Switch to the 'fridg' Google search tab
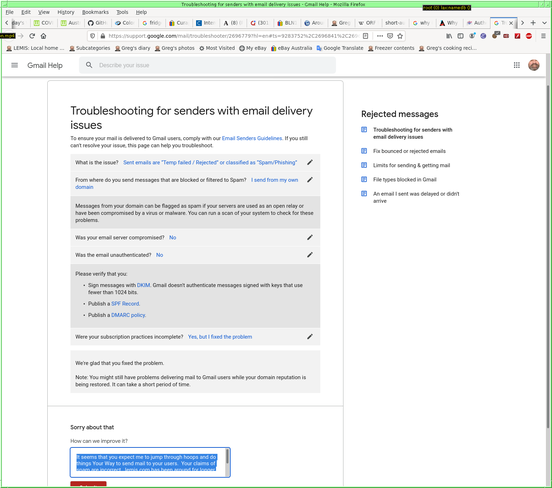This screenshot has width=552, height=488. 152,23
